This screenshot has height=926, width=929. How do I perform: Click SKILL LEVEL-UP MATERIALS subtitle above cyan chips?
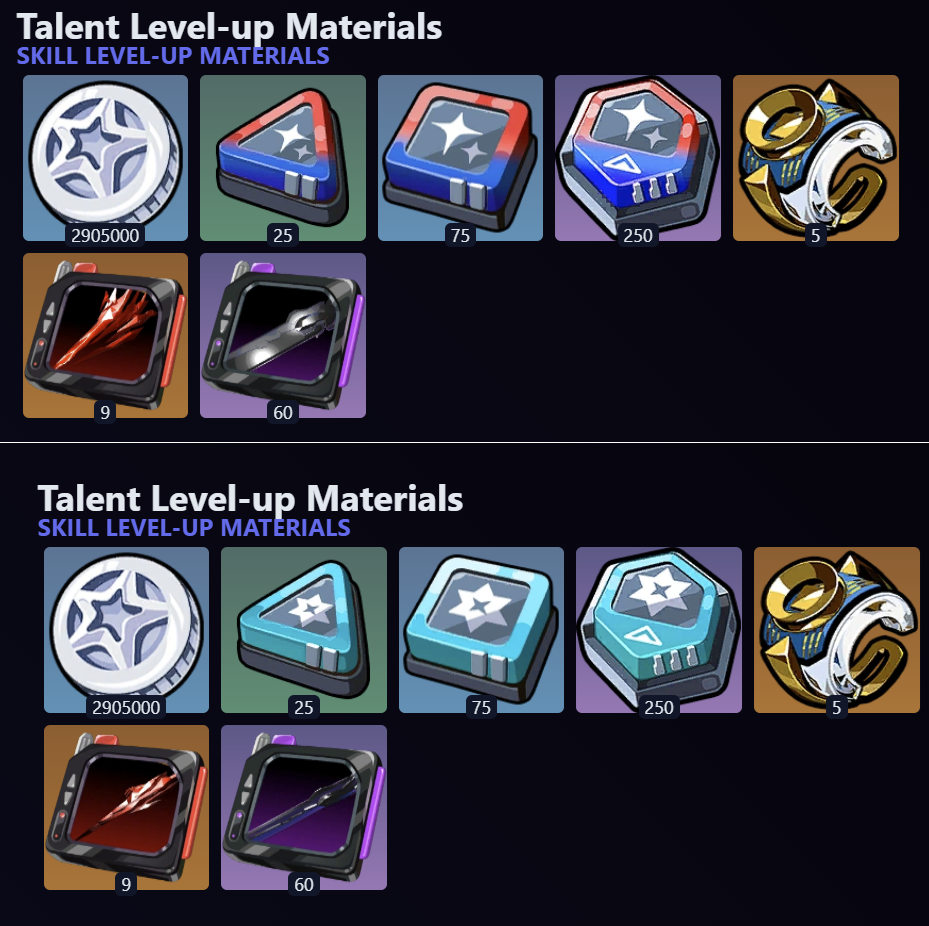(194, 528)
